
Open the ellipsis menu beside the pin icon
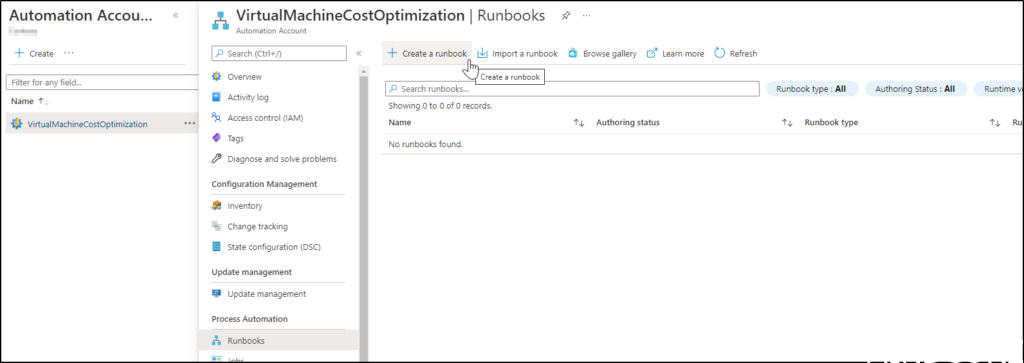pos(586,15)
